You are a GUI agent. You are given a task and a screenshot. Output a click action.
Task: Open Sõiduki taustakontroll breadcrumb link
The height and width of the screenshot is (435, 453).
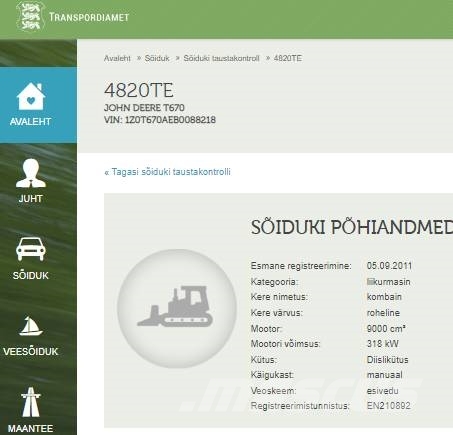(221, 58)
